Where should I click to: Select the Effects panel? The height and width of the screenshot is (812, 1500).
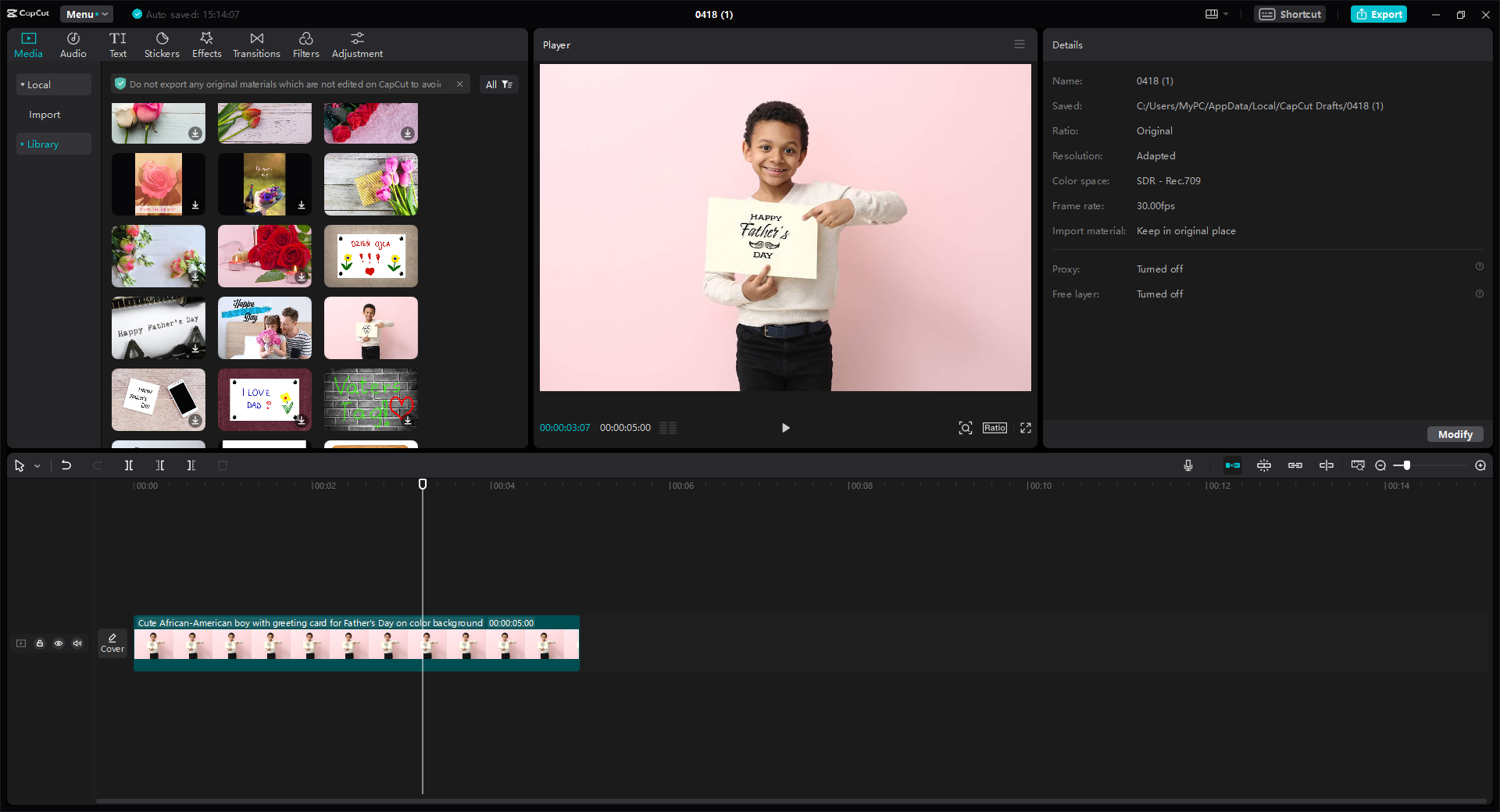[x=206, y=44]
